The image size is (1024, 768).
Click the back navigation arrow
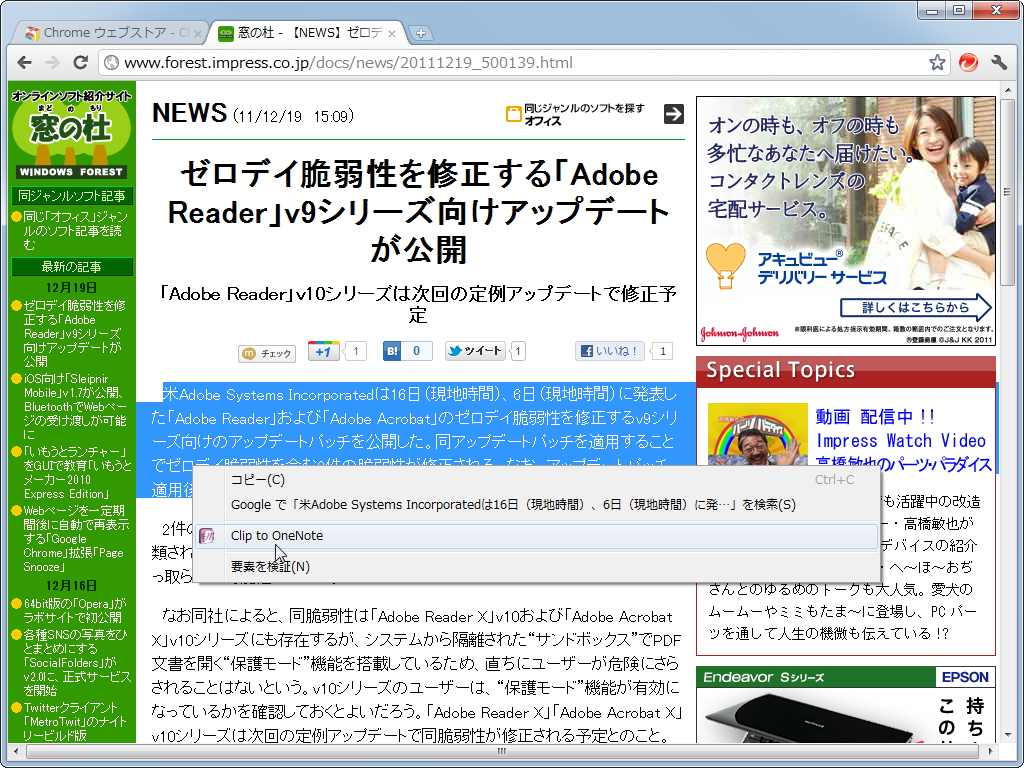pos(24,61)
